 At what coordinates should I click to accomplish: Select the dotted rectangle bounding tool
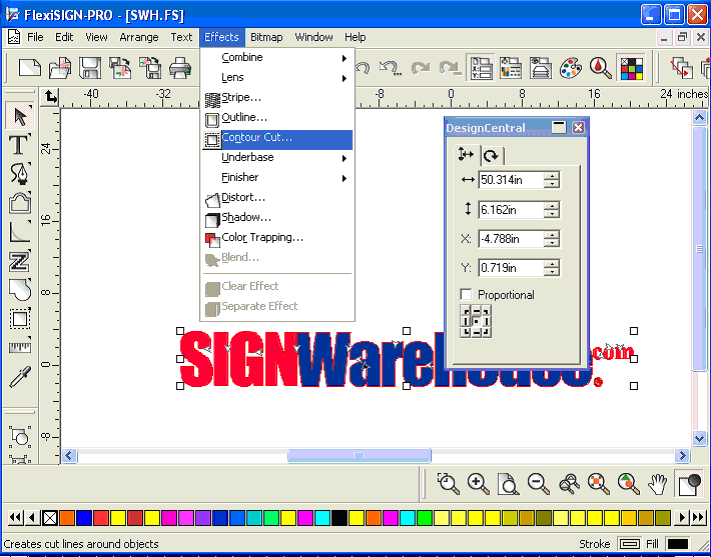20,319
